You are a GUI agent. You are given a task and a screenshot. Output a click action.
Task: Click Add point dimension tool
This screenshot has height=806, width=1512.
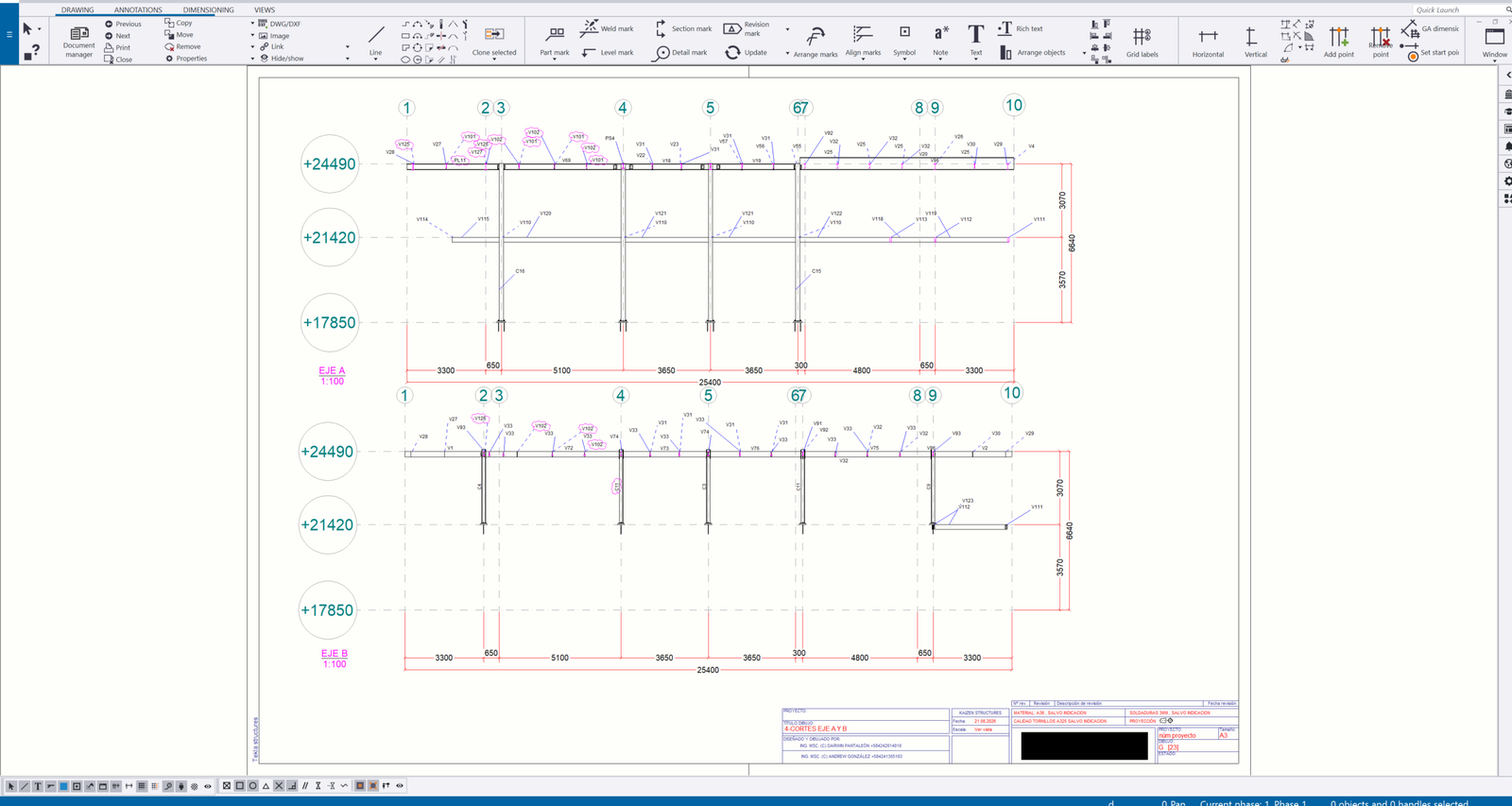[1338, 43]
